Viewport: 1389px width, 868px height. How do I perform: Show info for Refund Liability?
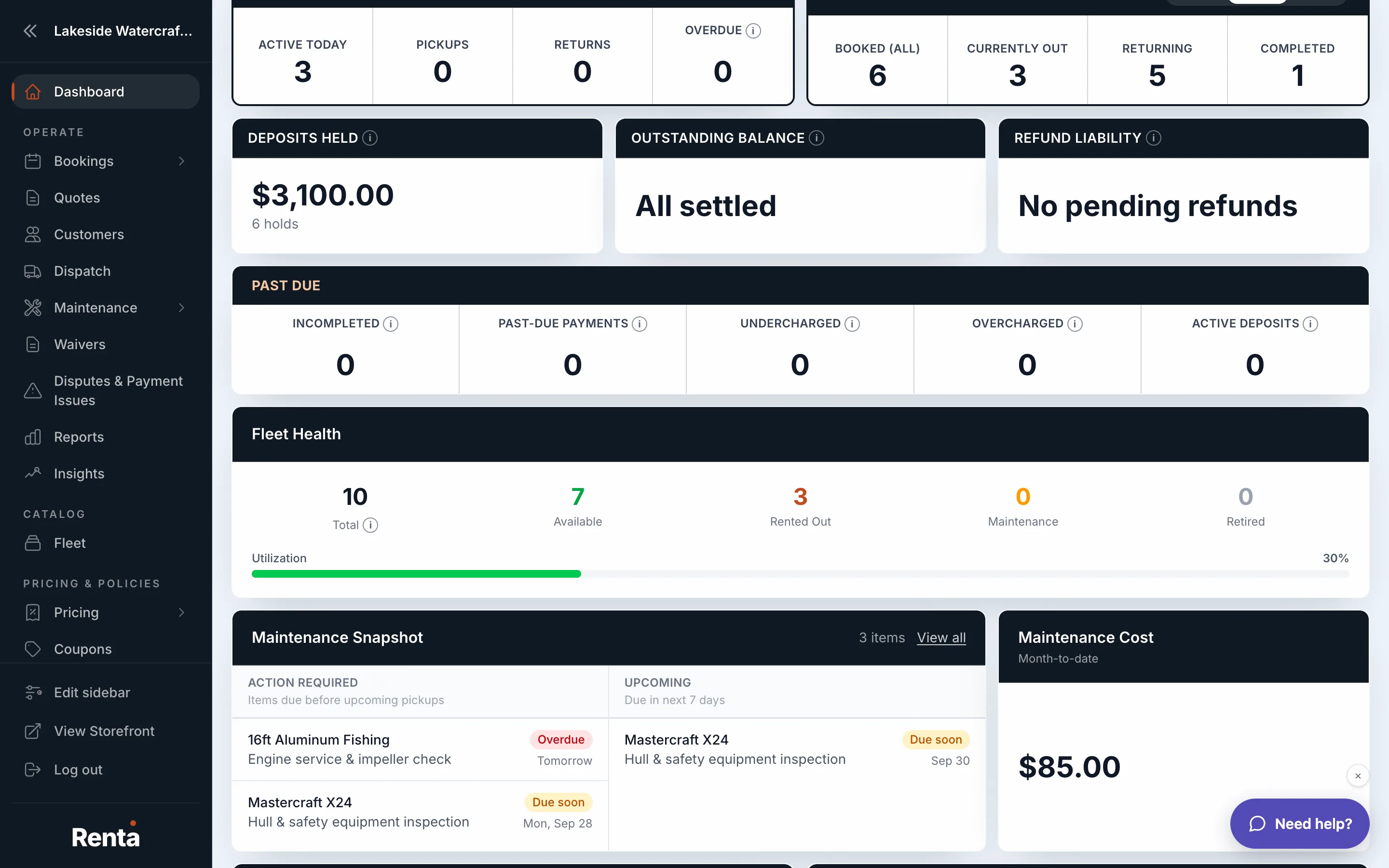1154,138
